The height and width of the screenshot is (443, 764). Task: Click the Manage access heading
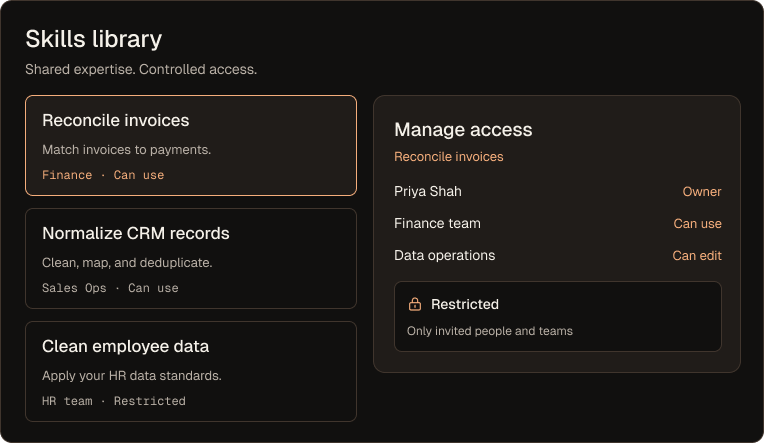[x=463, y=130]
